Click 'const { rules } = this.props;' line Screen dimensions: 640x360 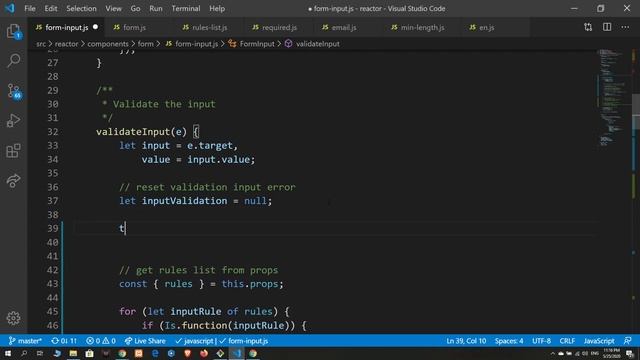[x=201, y=284]
